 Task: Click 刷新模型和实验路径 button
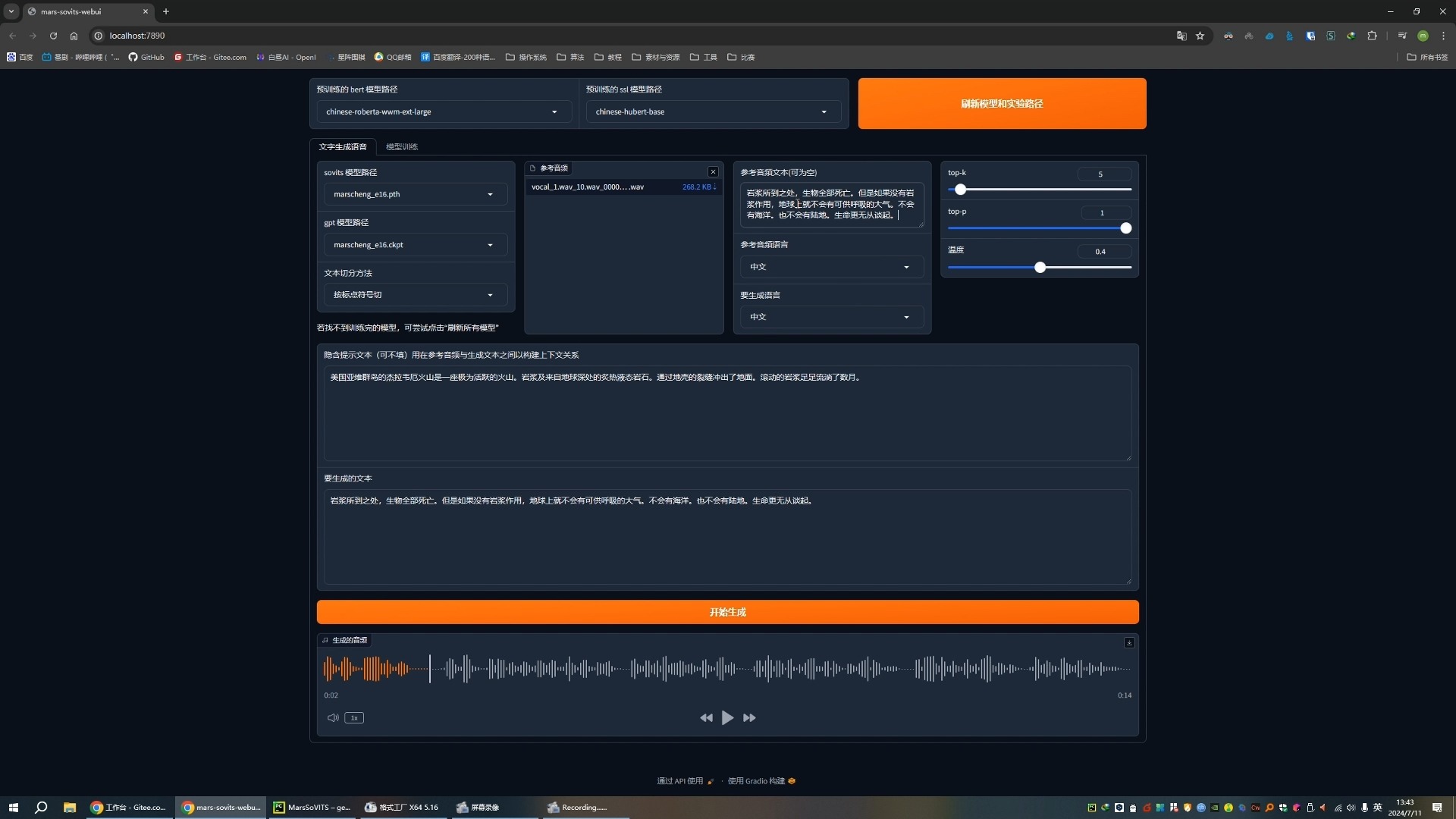[1002, 103]
